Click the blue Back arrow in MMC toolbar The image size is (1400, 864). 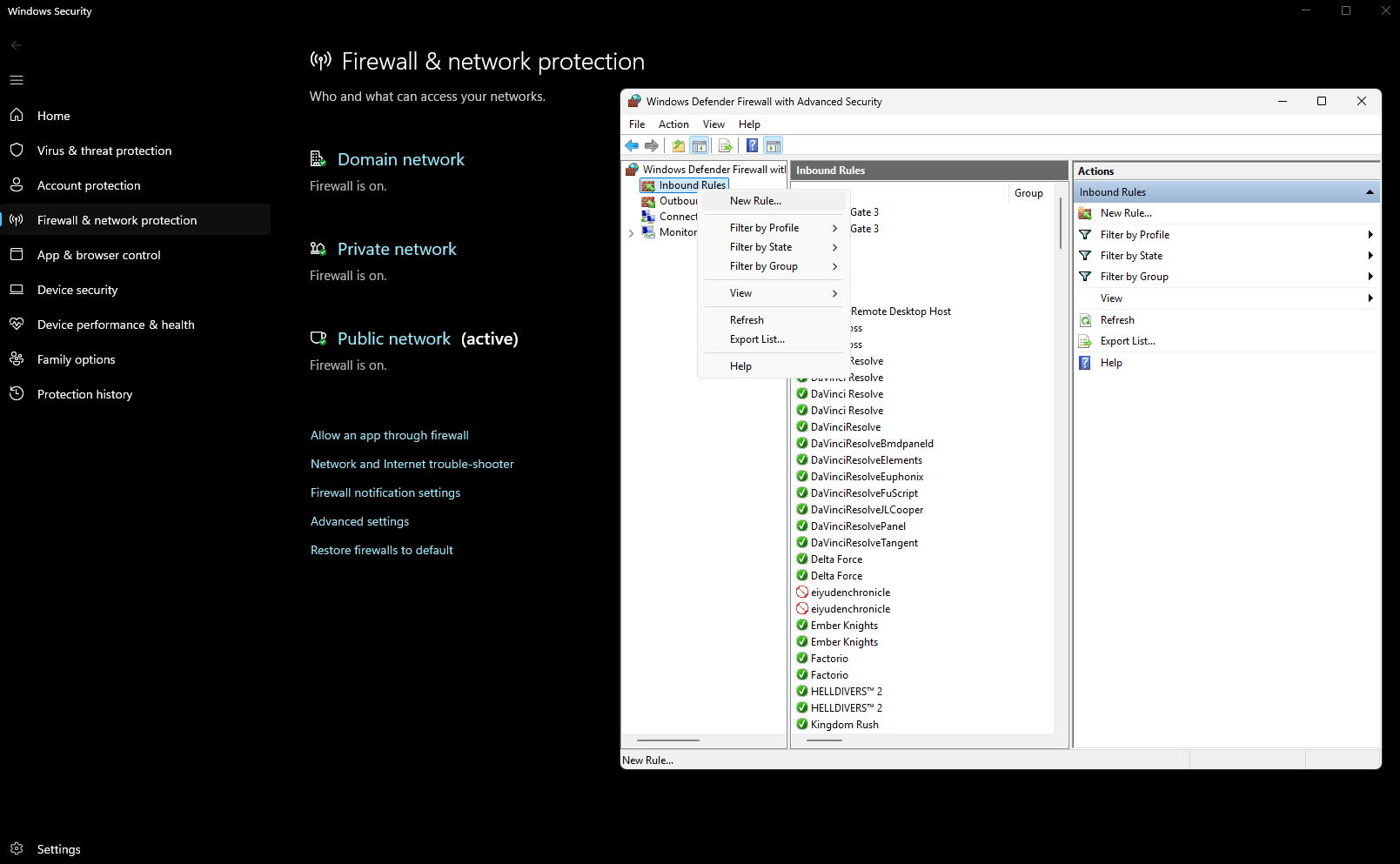(632, 146)
